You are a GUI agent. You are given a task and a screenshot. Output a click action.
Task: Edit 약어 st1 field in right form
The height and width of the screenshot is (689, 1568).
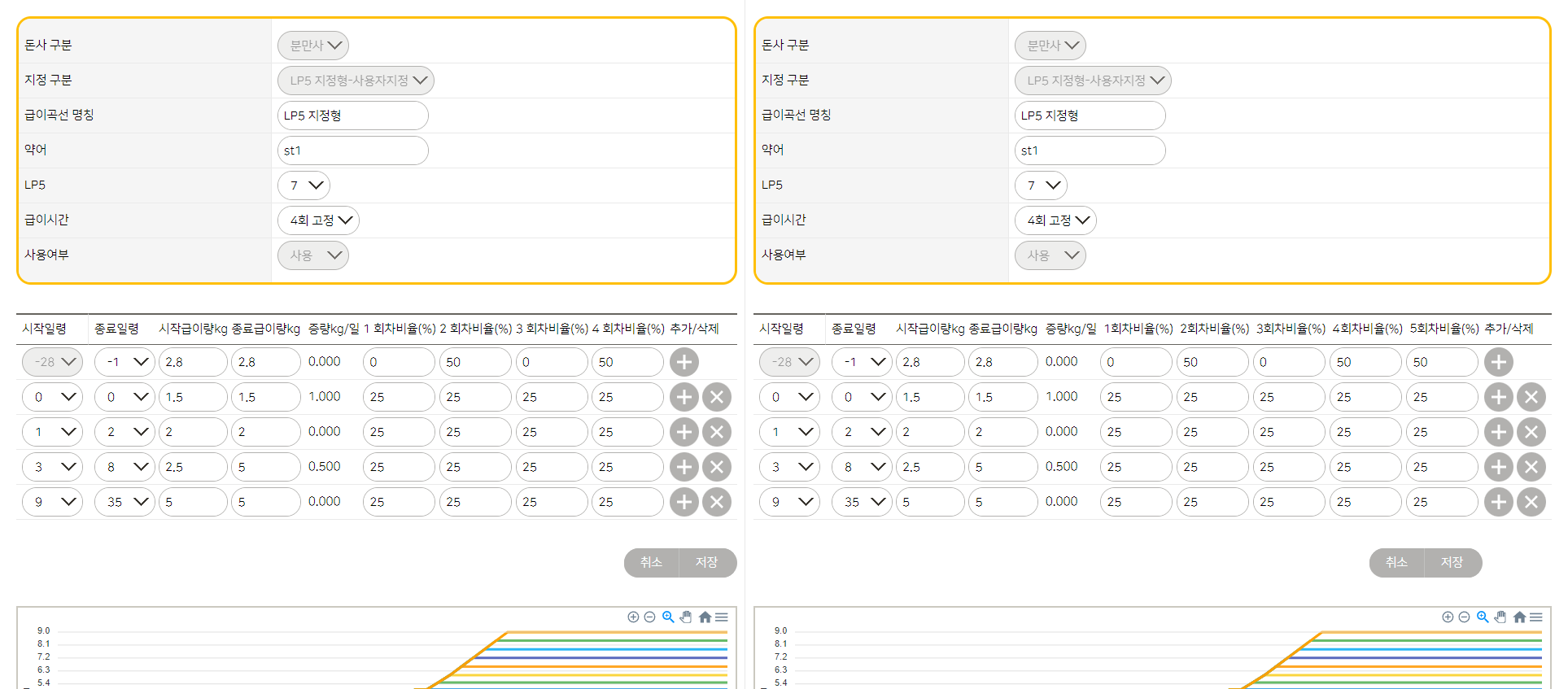point(1090,150)
